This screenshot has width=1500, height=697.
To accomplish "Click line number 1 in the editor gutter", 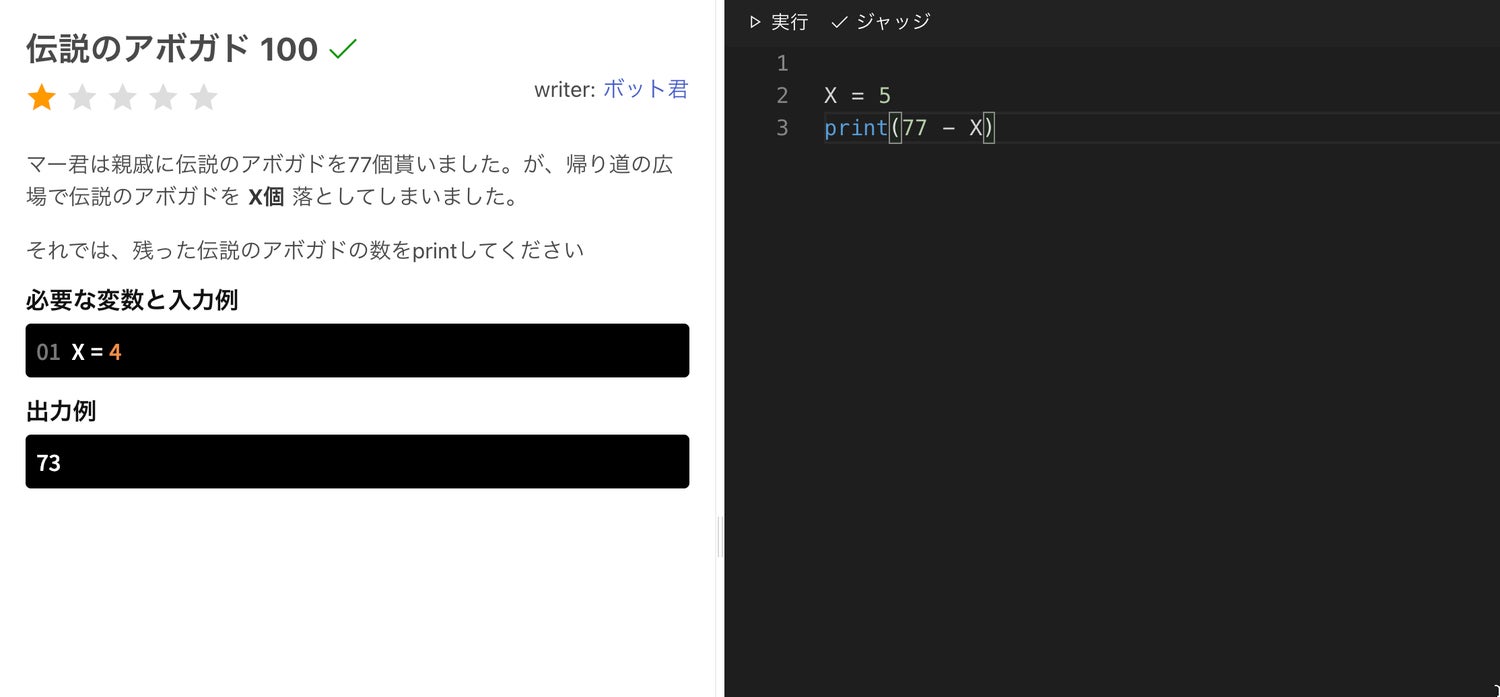I will (x=782, y=64).
